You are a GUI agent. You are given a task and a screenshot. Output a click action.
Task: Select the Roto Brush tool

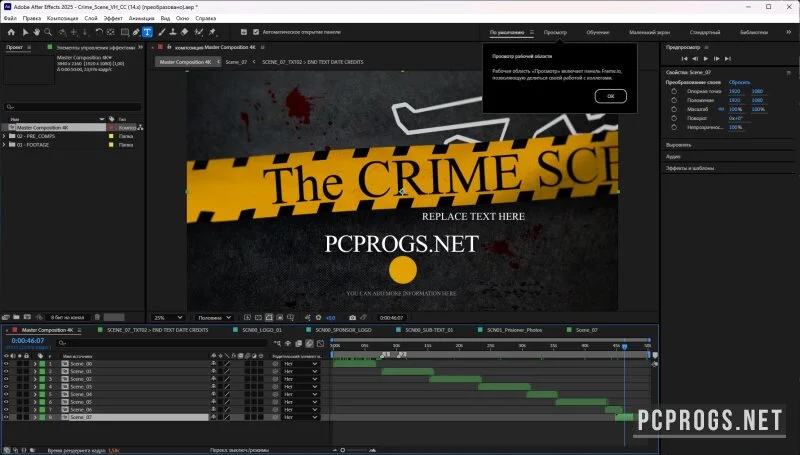[198, 32]
